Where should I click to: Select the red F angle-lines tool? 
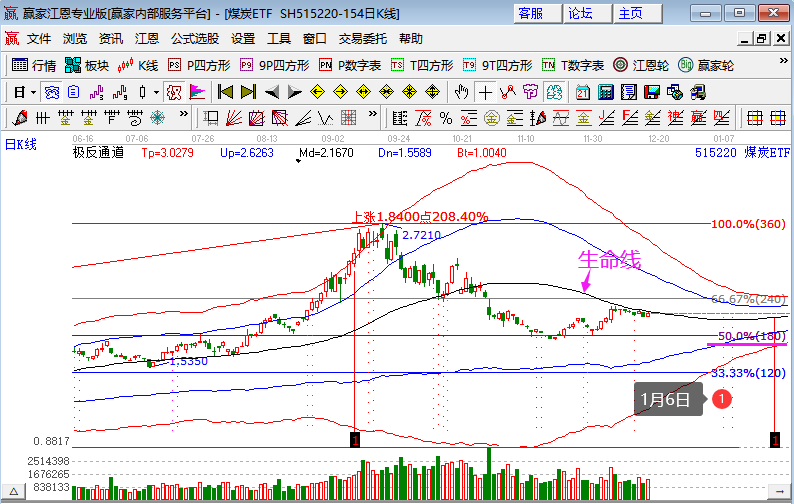[x=630, y=118]
